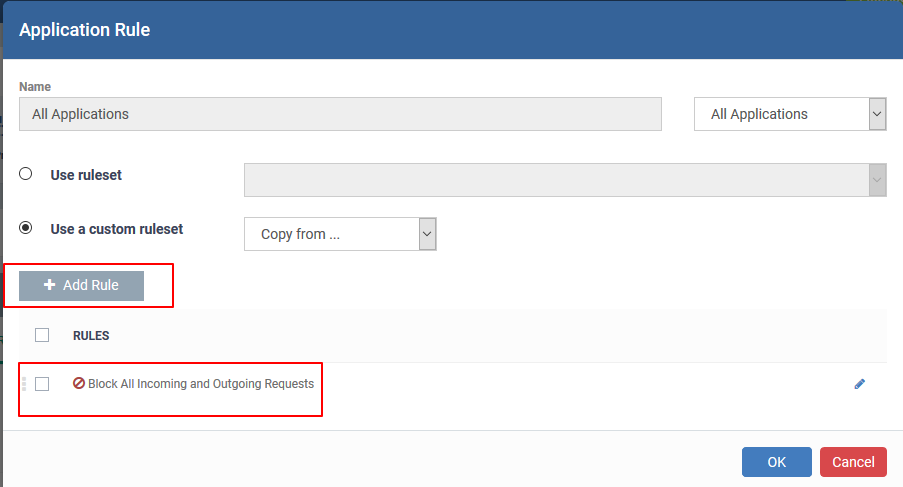Viewport: 903px width, 487px height.
Task: Select the Use ruleset radio button
Action: pos(25,174)
